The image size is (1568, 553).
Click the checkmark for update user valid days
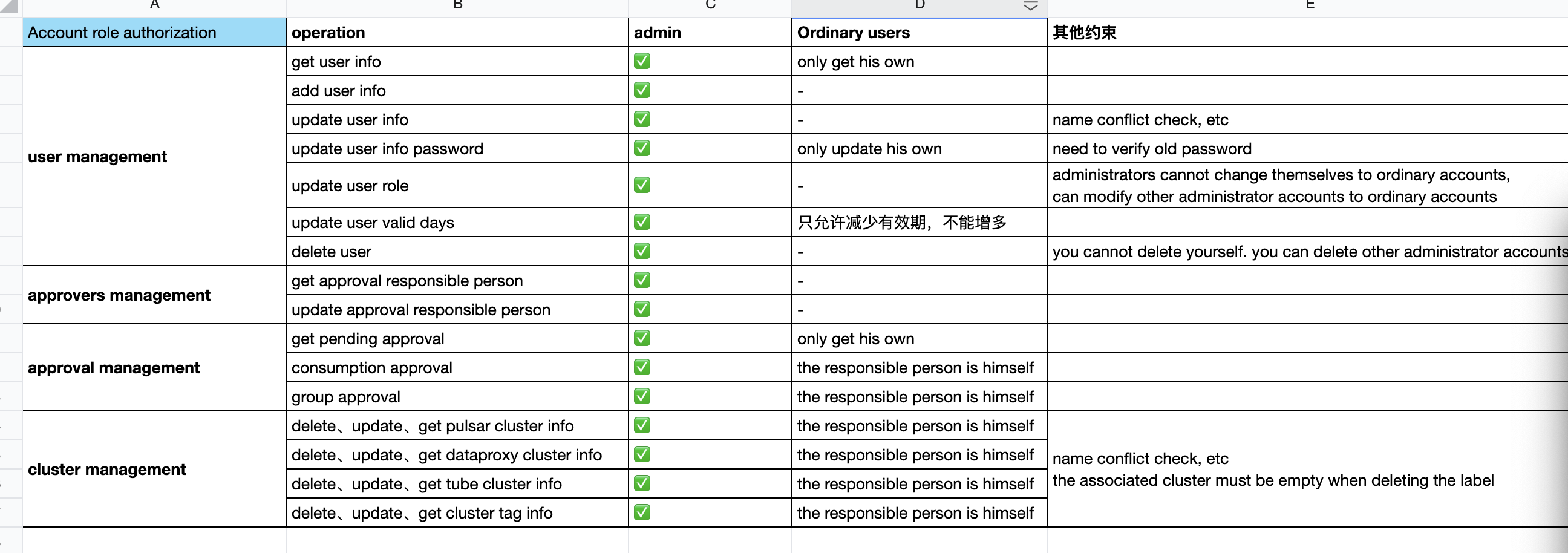pyautogui.click(x=642, y=221)
